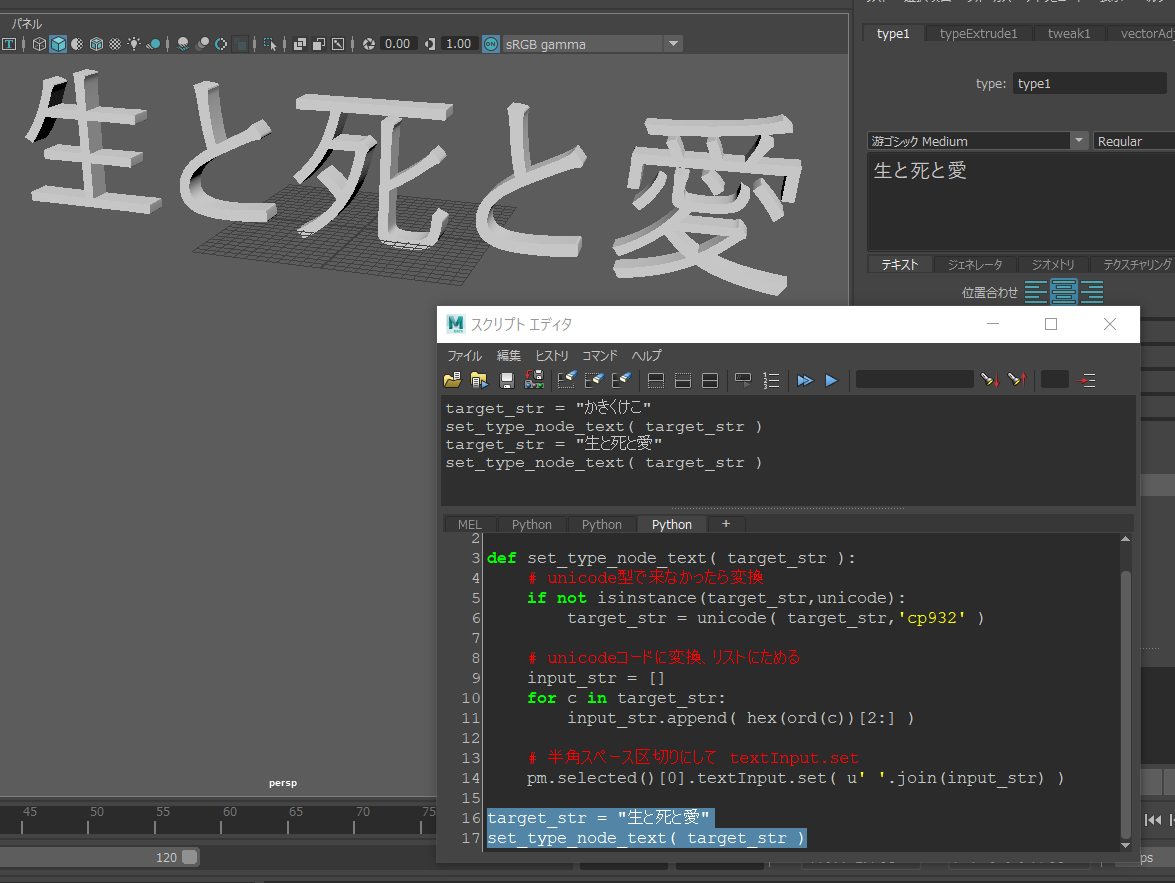The width and height of the screenshot is (1175, 883).
Task: Click Find Next flashlight down icon
Action: point(990,380)
